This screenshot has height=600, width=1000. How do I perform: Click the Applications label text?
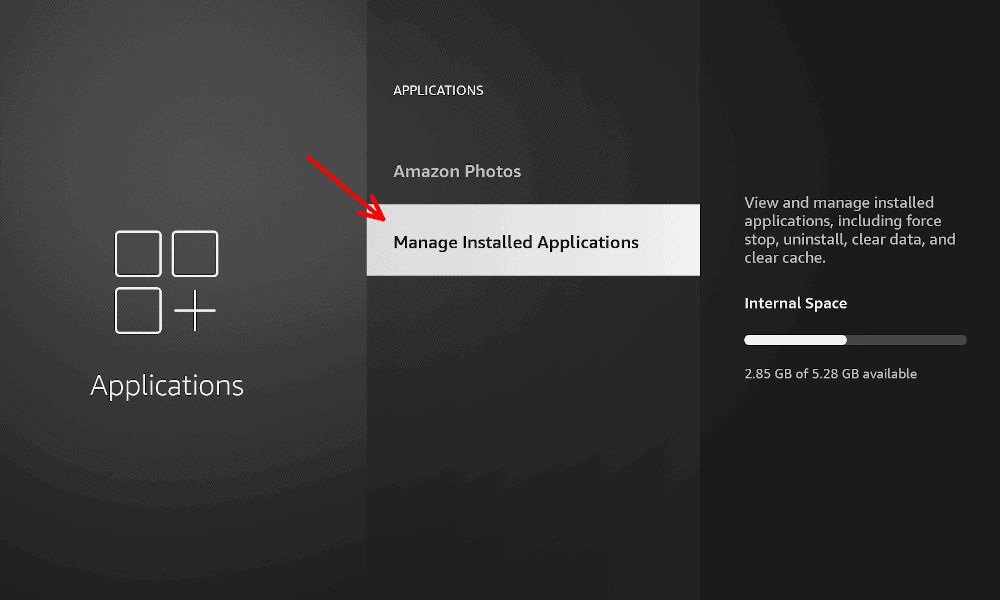click(x=166, y=385)
